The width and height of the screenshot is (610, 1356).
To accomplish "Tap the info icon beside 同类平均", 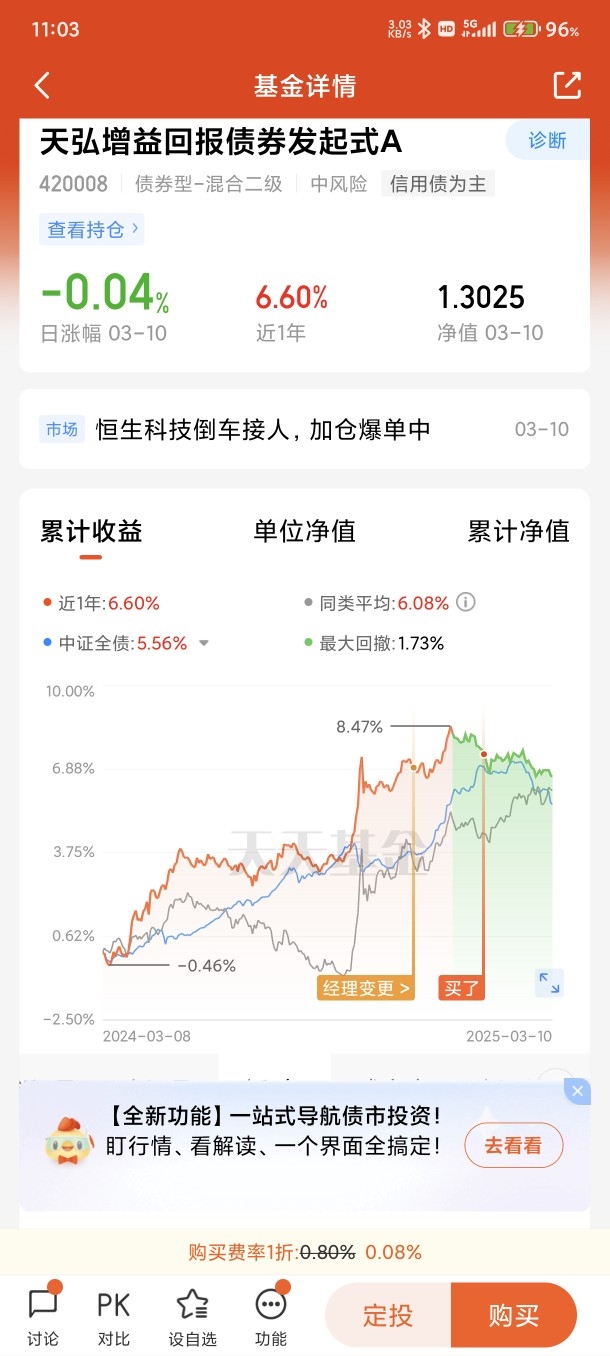I will pyautogui.click(x=465, y=602).
